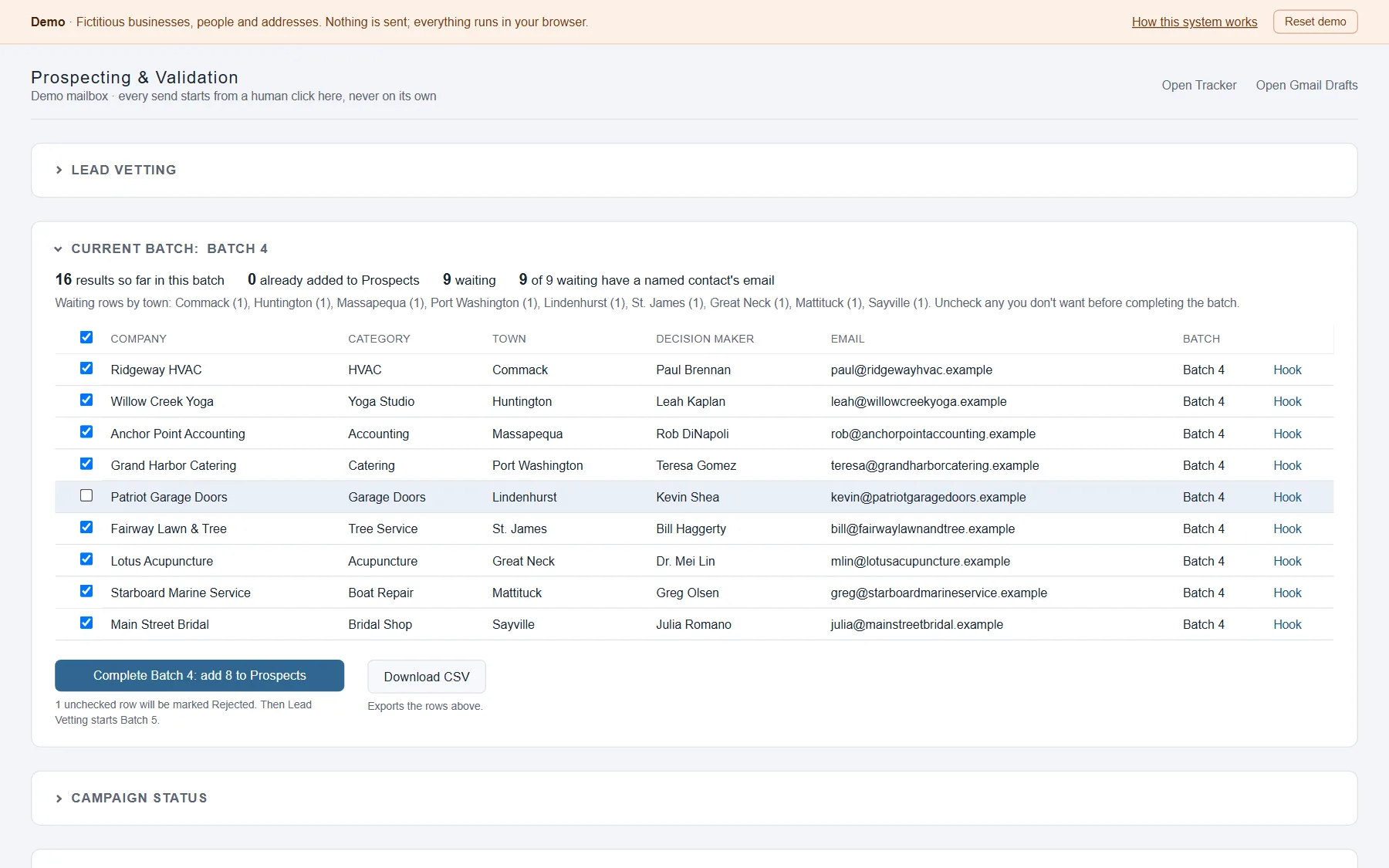Click the town cell Port Washington

pyautogui.click(x=538, y=465)
